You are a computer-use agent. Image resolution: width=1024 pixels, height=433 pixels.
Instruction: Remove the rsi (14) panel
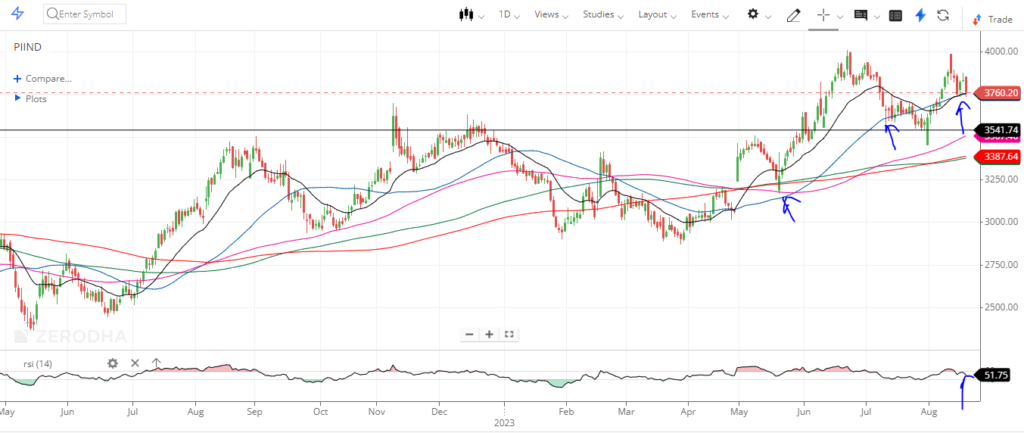(x=135, y=363)
